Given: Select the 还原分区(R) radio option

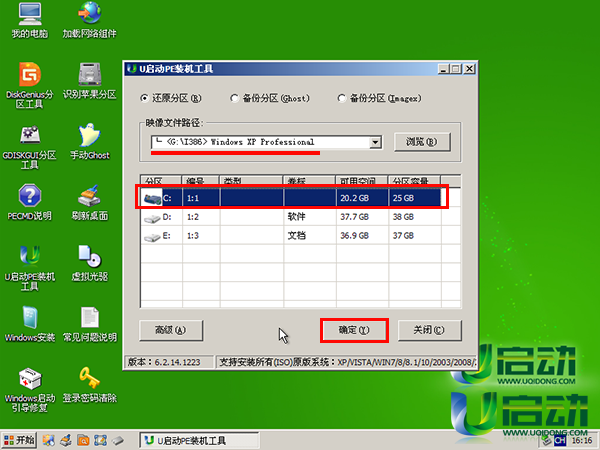Looking at the screenshot, I should (171, 98).
